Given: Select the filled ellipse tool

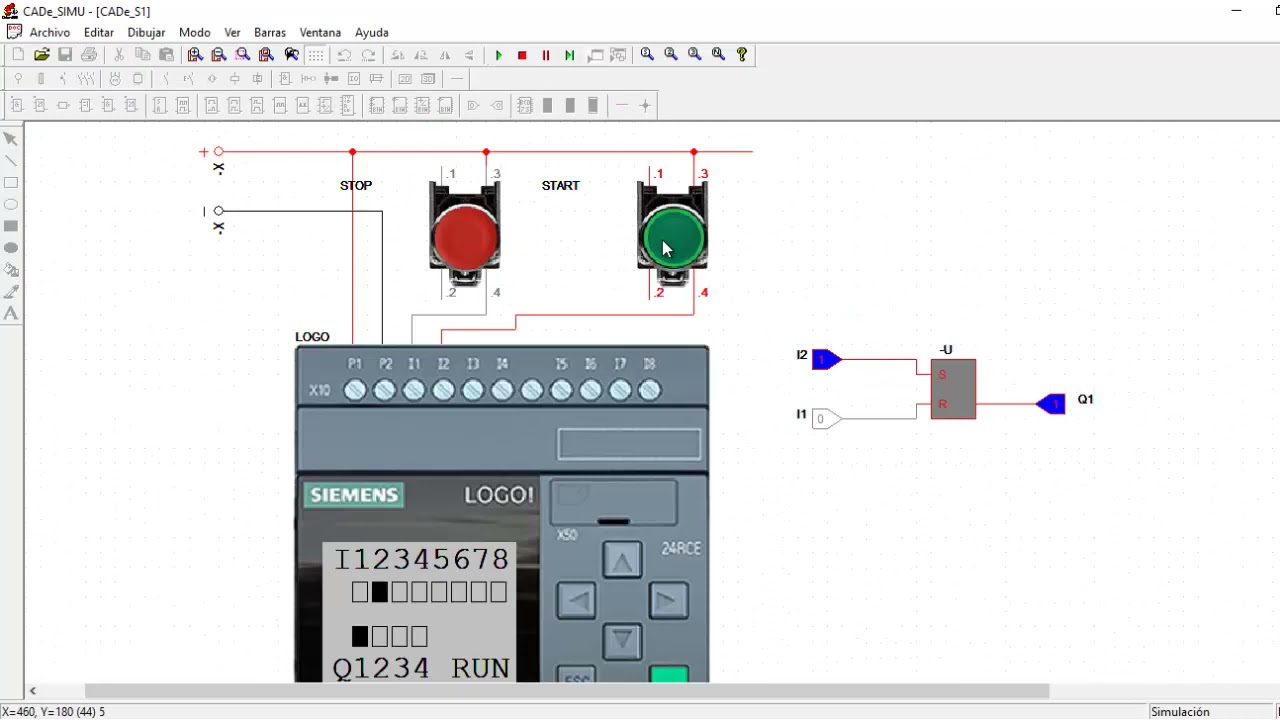Looking at the screenshot, I should pos(11,248).
